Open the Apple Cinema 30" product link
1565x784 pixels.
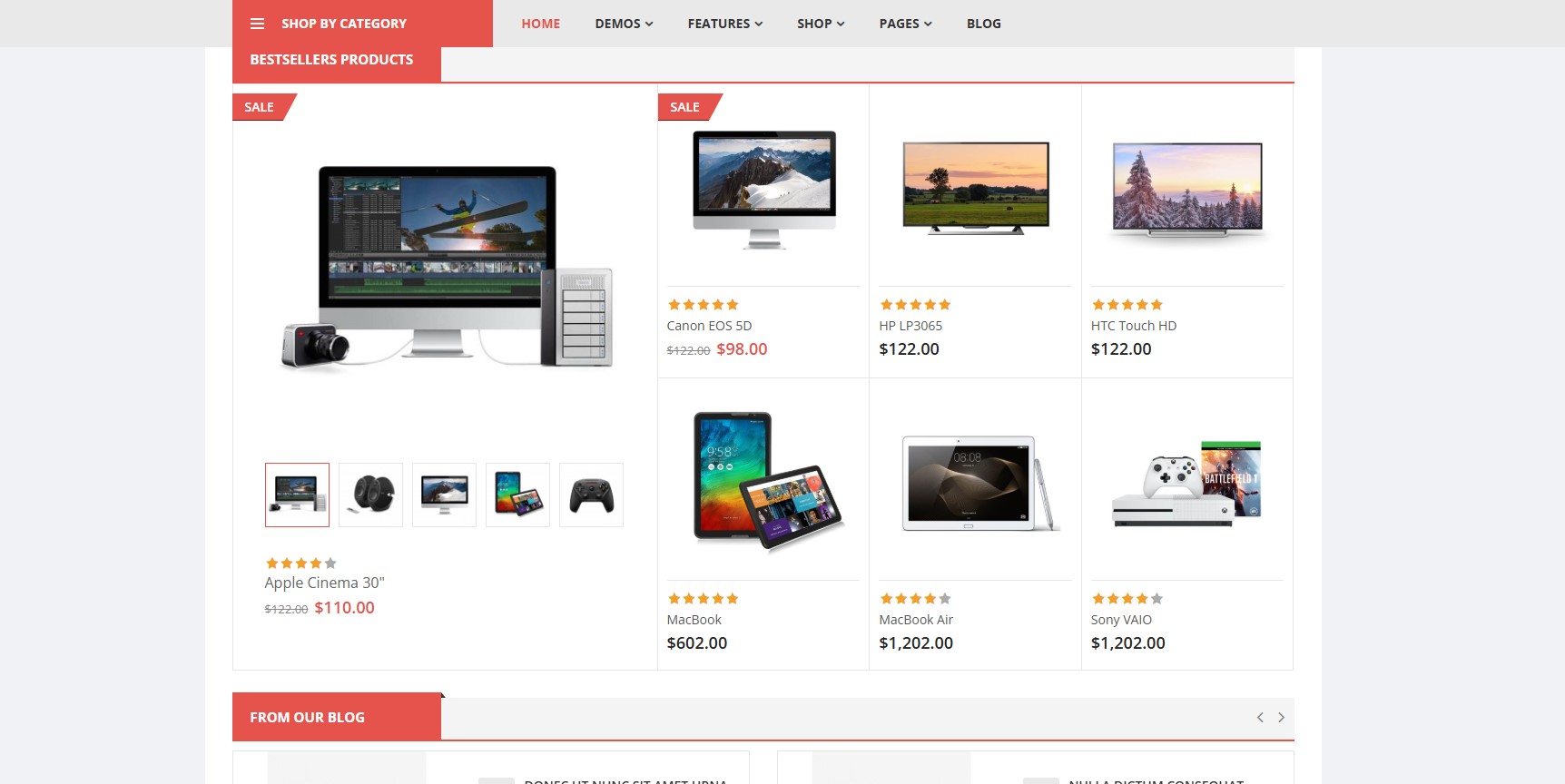(324, 583)
